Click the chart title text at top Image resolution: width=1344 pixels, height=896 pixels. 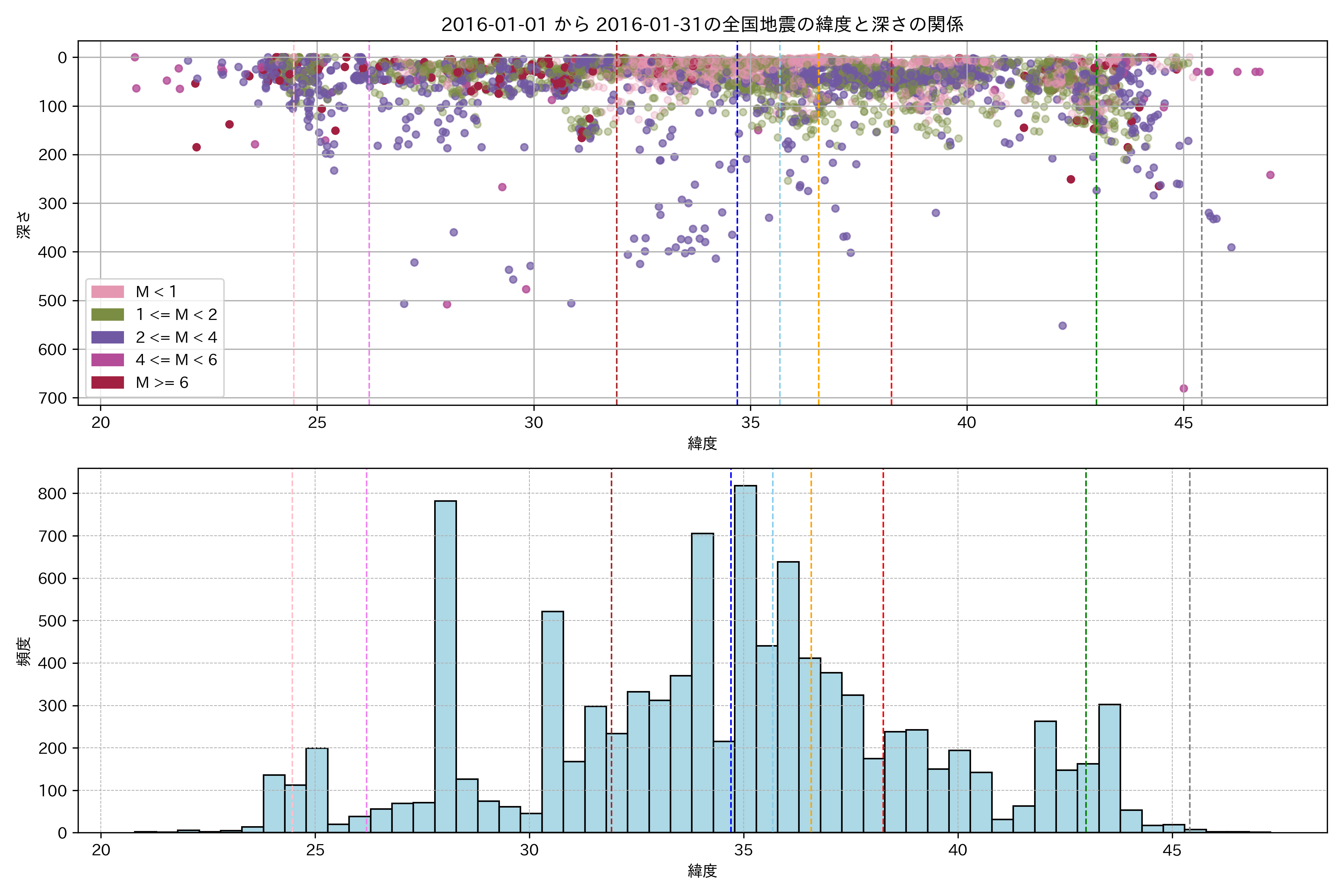tap(702, 24)
